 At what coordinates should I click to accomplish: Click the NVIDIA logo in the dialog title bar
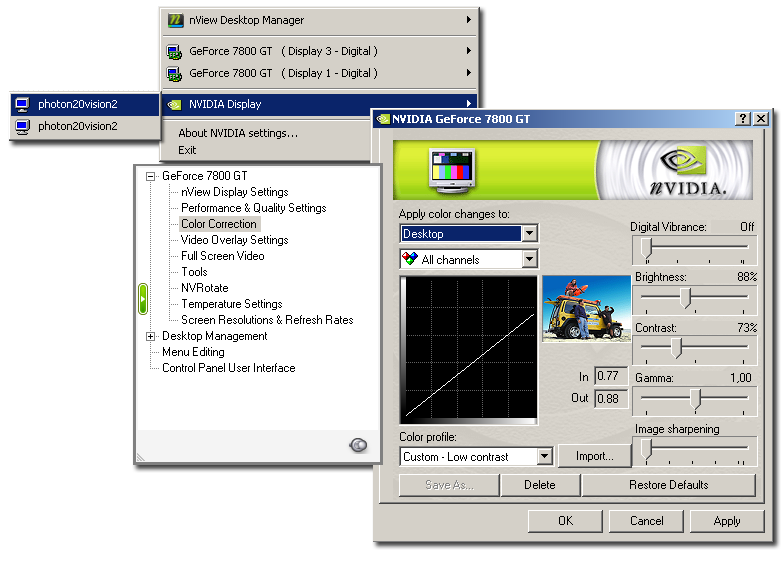click(x=383, y=119)
